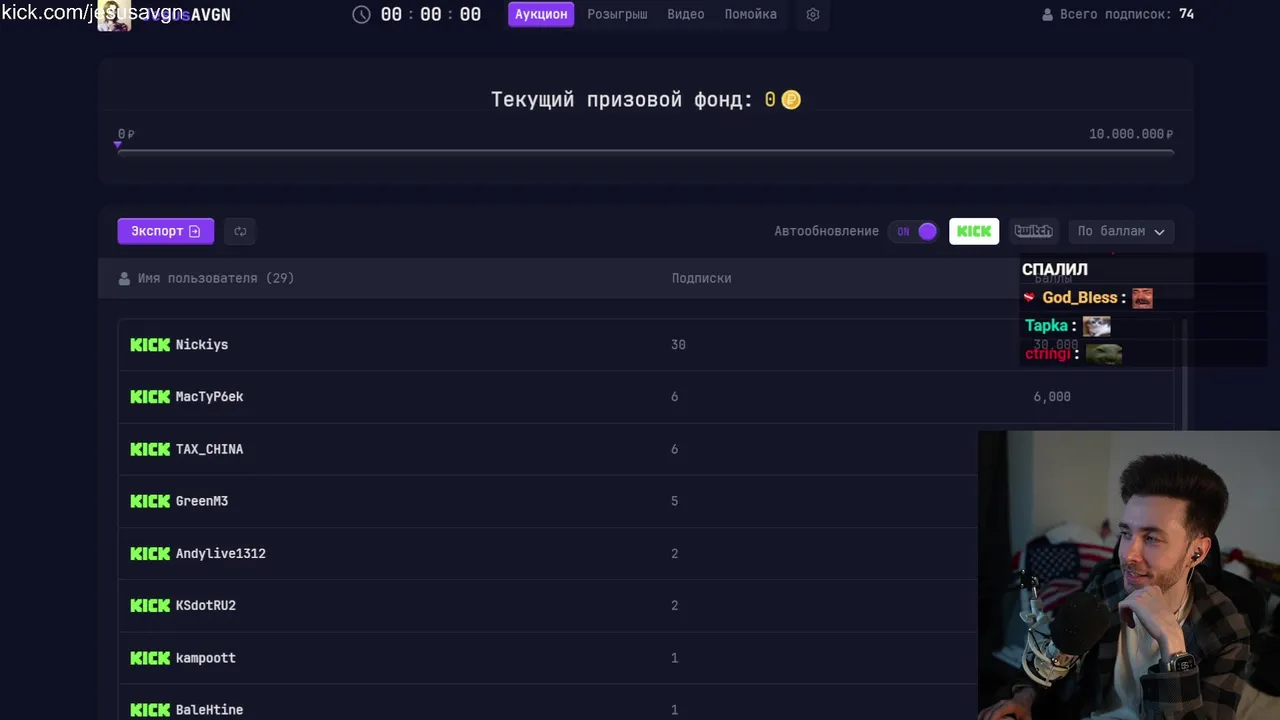Click the KICK logo beside GreenM3
This screenshot has width=1280, height=720.
coord(150,501)
